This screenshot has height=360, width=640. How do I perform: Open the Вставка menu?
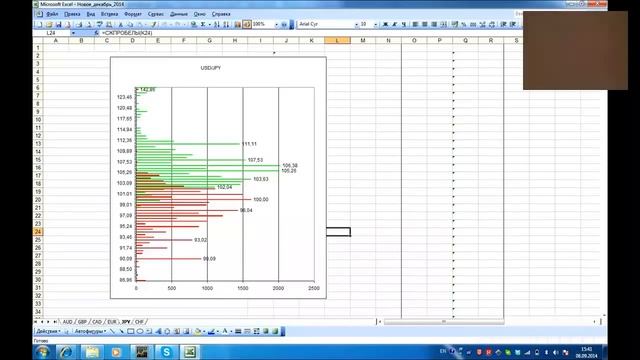click(109, 14)
